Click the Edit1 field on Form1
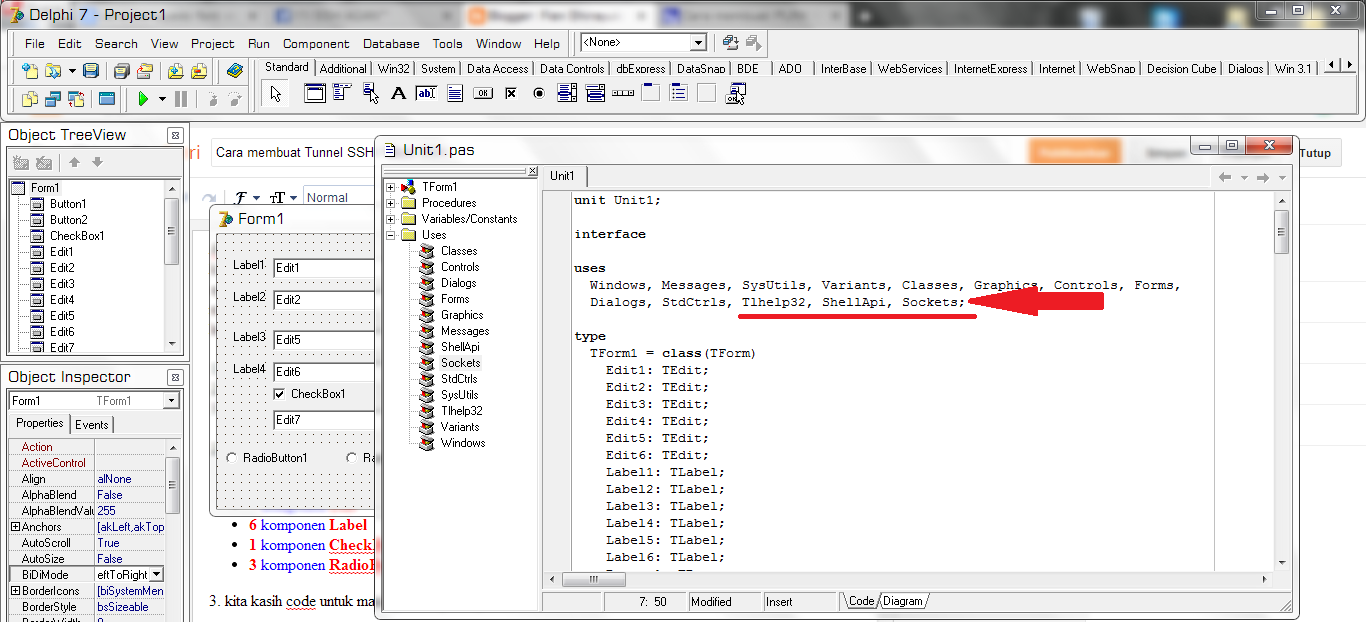 (323, 268)
